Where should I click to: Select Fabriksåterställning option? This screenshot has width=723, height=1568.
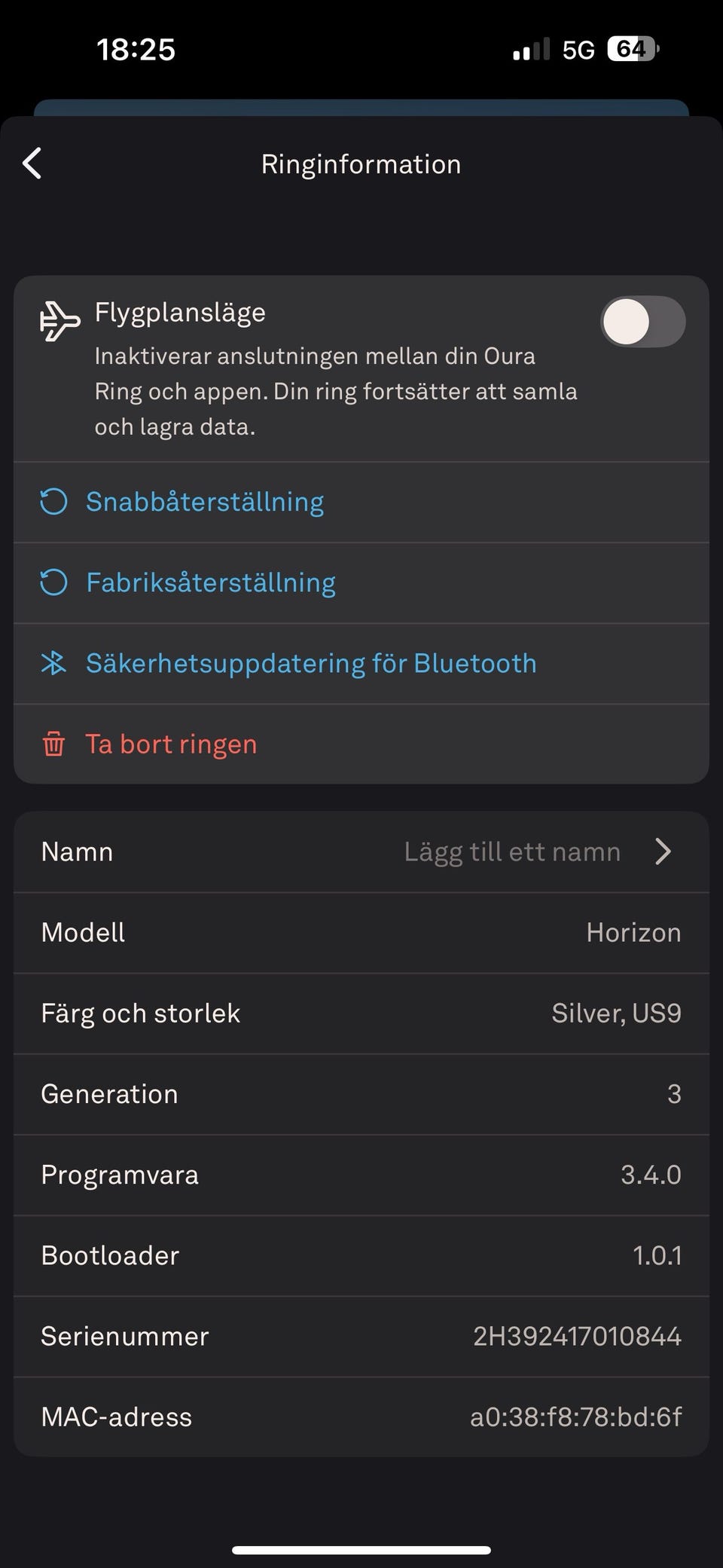pos(211,582)
